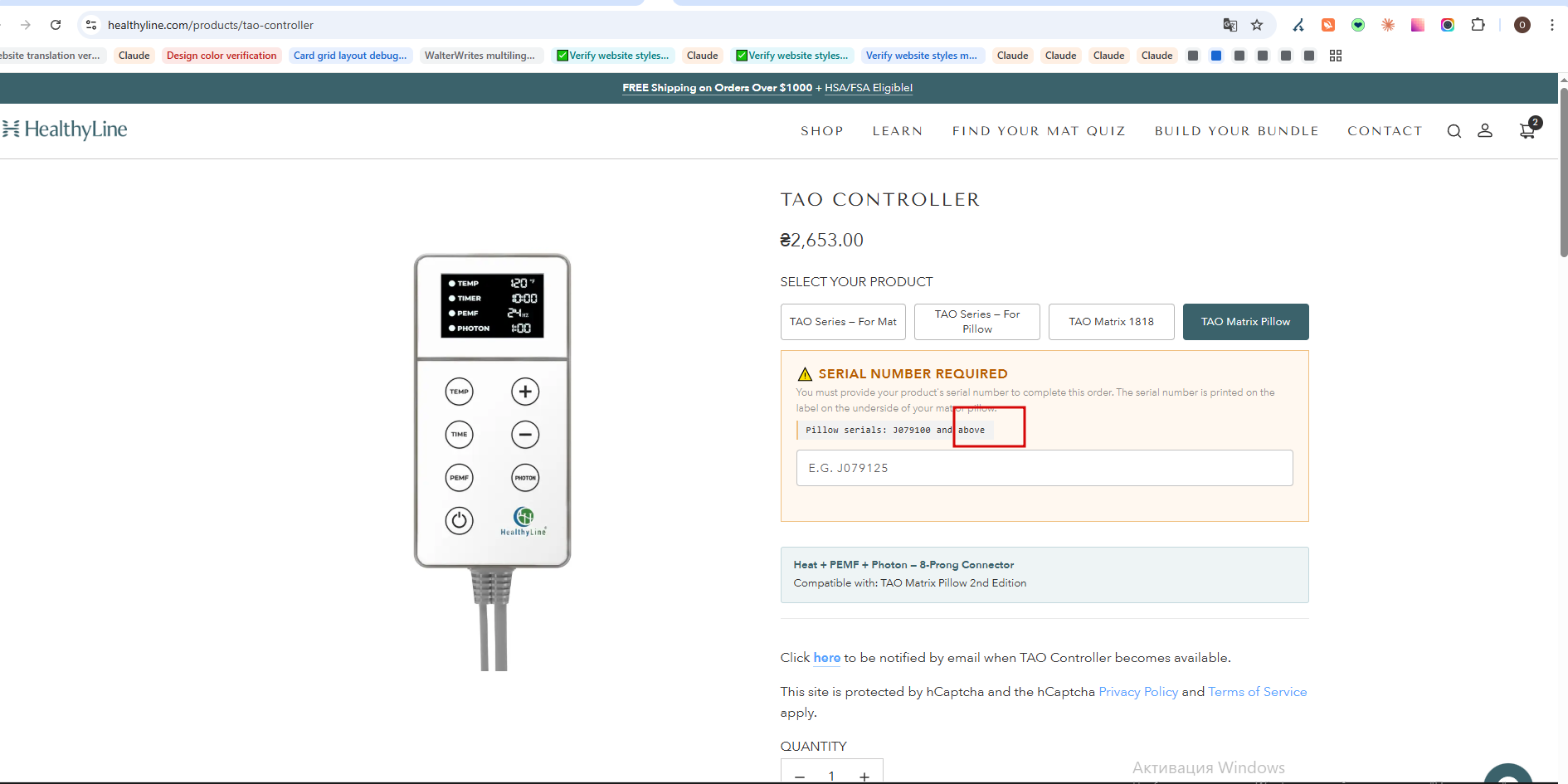Open the Extensions puzzle-piece menu
The image size is (1568, 784).
point(1478,25)
